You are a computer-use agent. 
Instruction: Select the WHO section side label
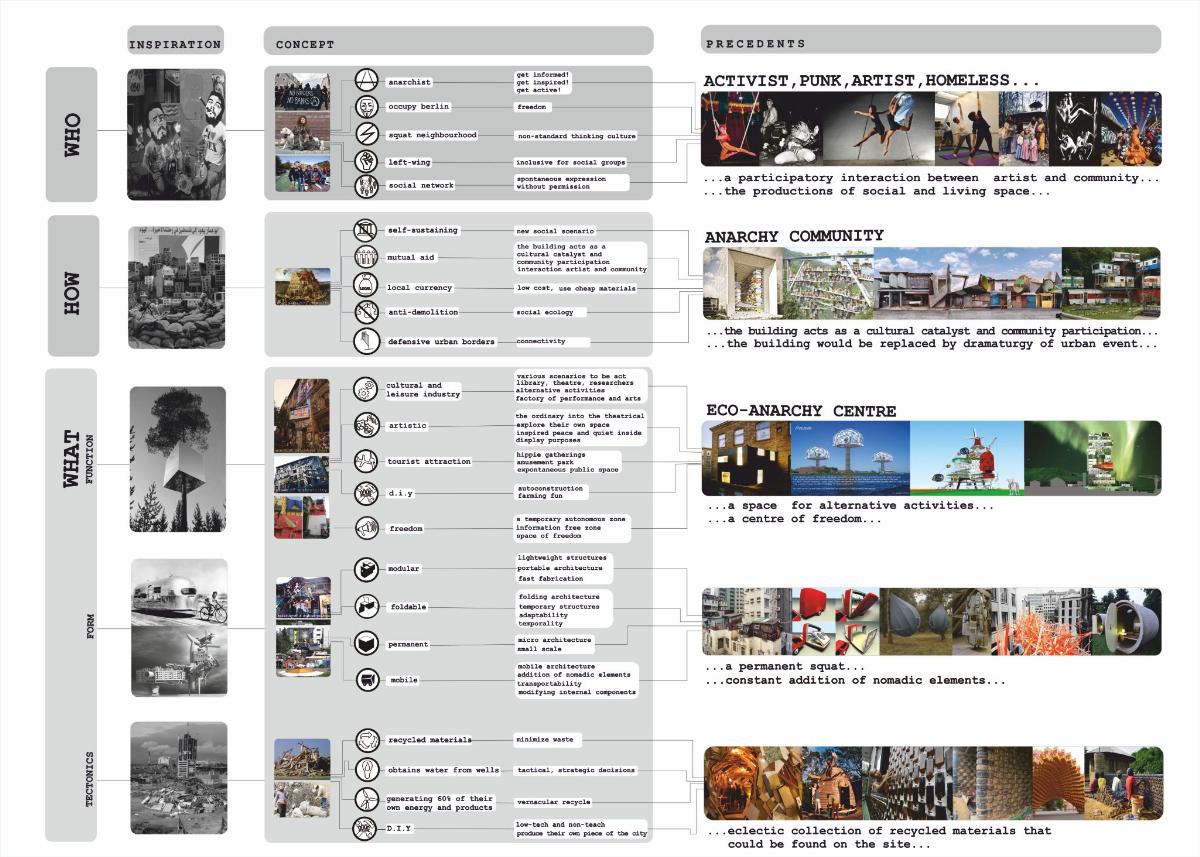pyautogui.click(x=71, y=134)
